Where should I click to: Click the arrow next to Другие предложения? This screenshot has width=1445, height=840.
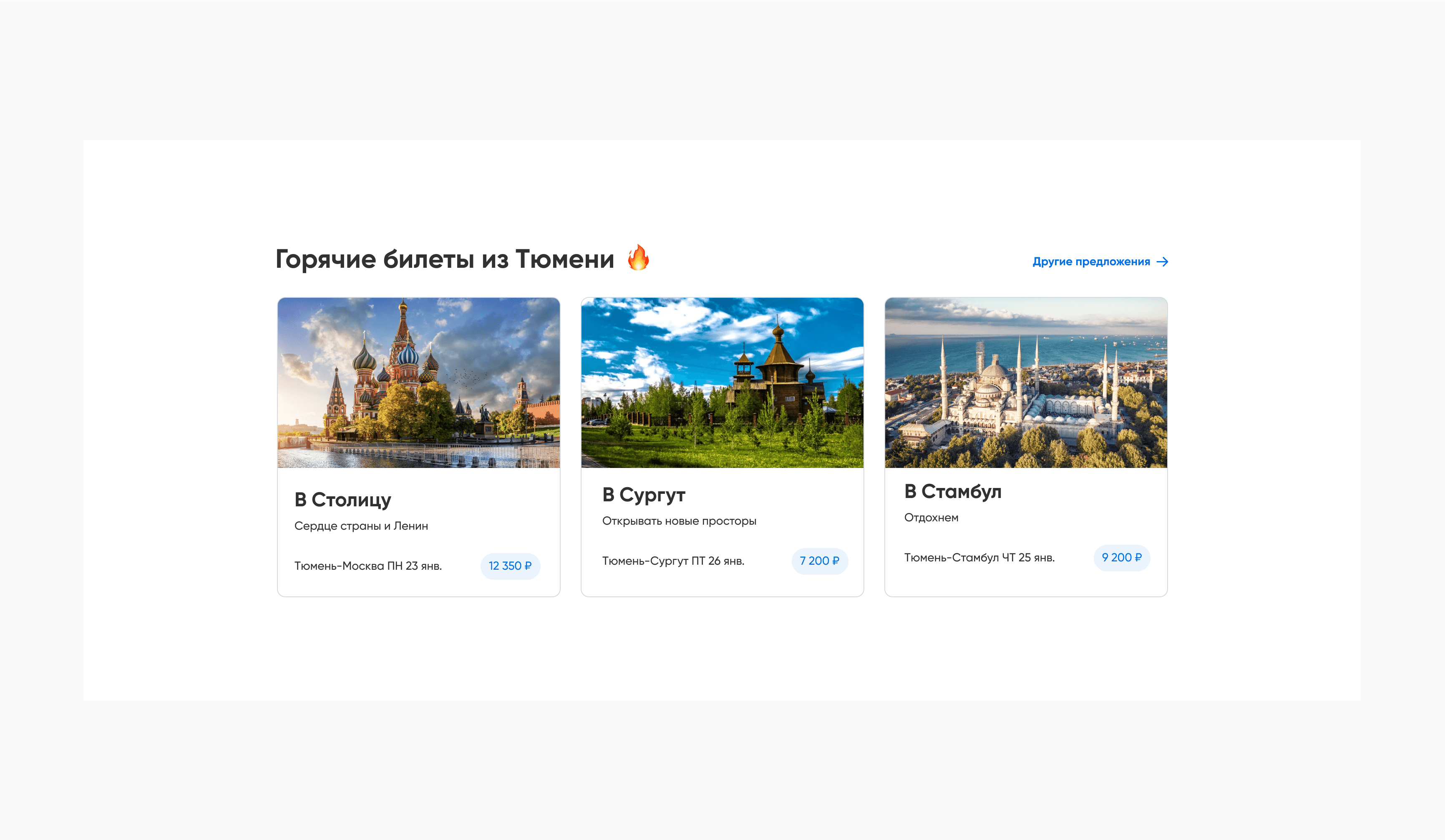pos(1162,262)
